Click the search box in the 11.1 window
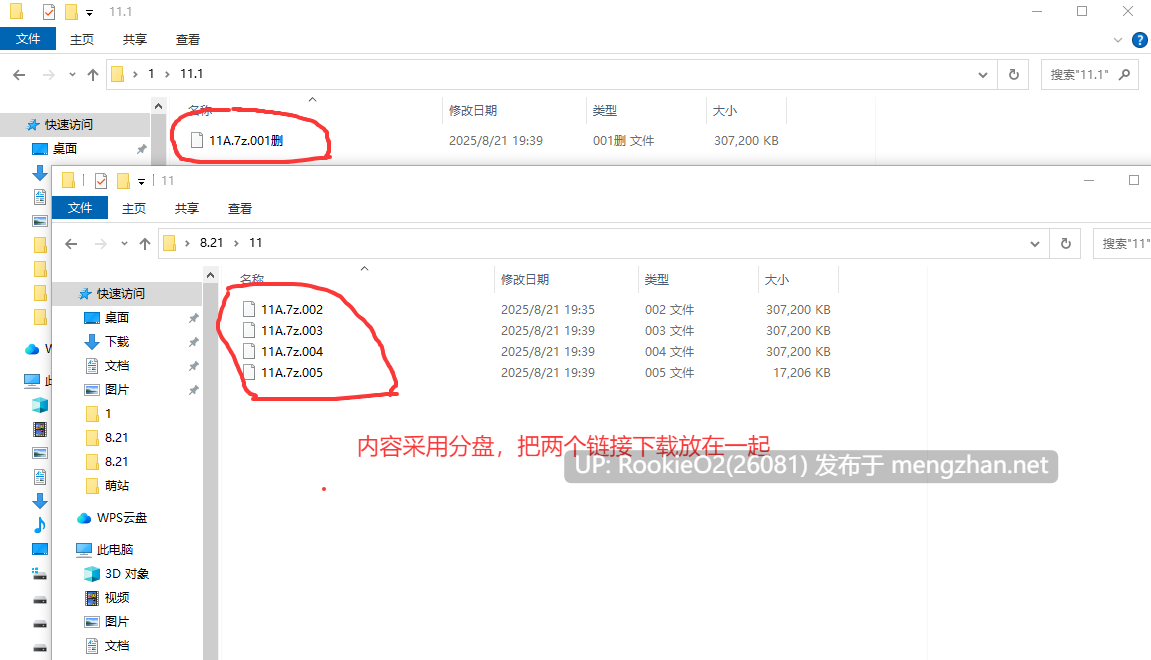 pyautogui.click(x=1089, y=74)
